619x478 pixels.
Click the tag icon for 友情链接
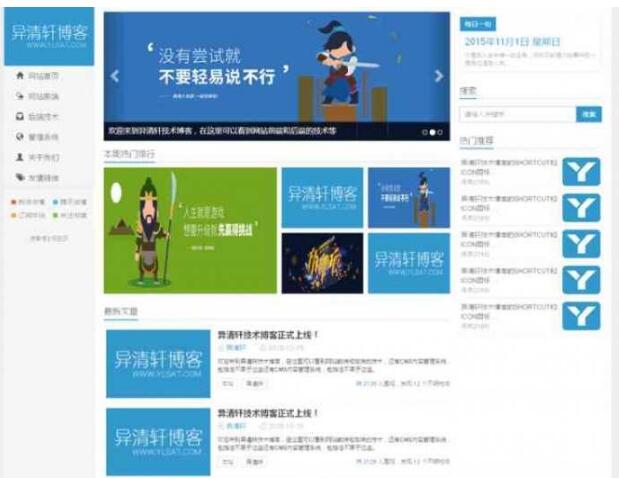pos(19,178)
